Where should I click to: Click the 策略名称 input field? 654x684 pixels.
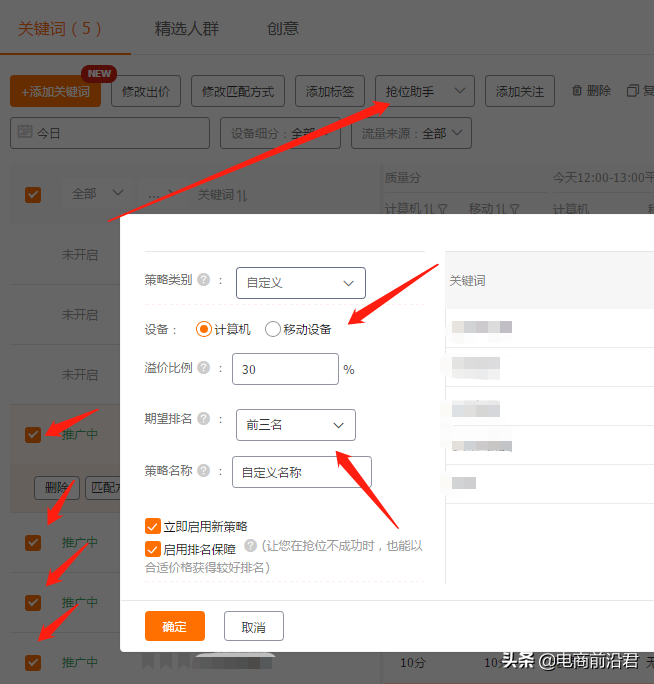click(x=302, y=472)
